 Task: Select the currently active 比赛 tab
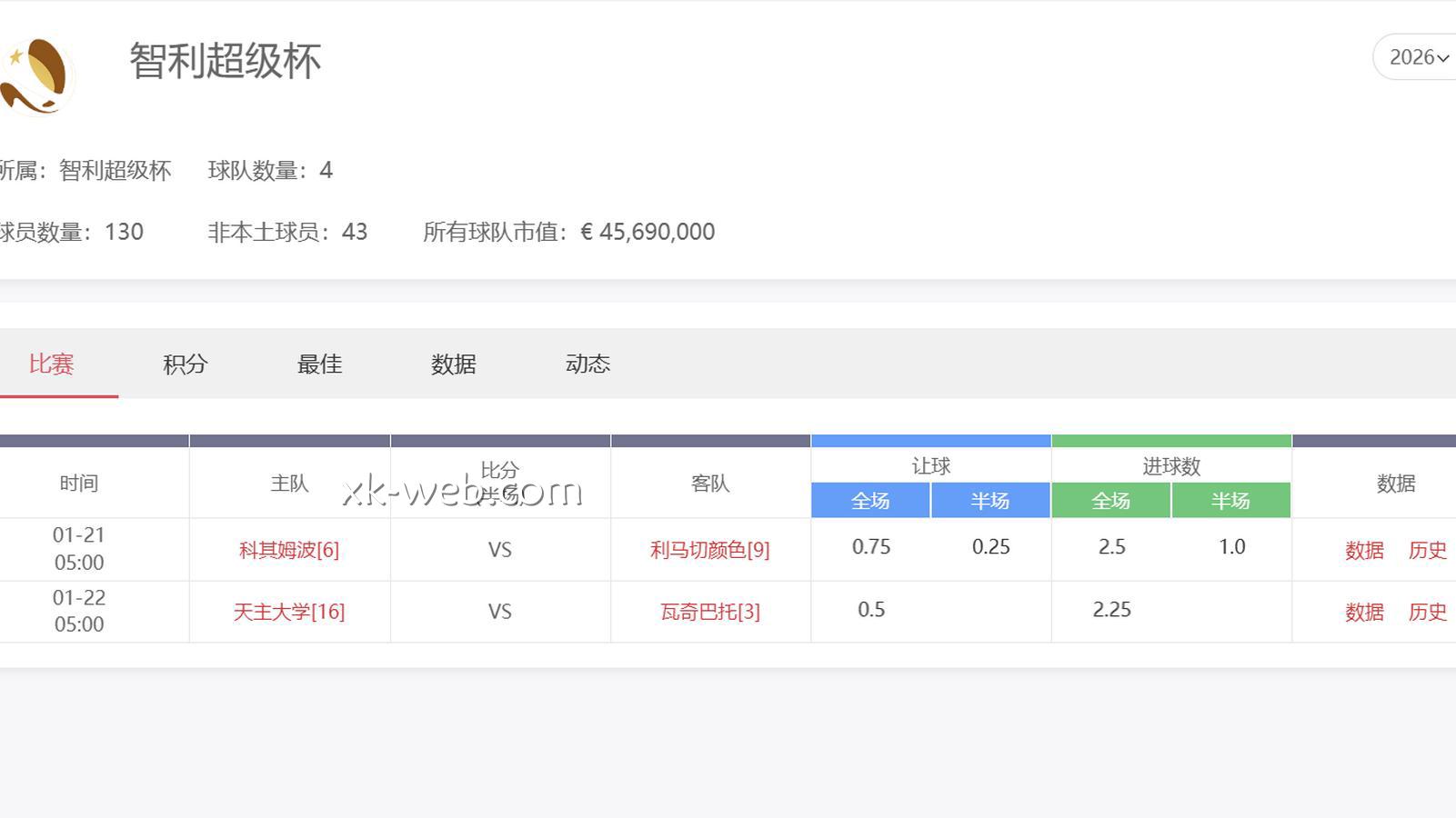[51, 364]
